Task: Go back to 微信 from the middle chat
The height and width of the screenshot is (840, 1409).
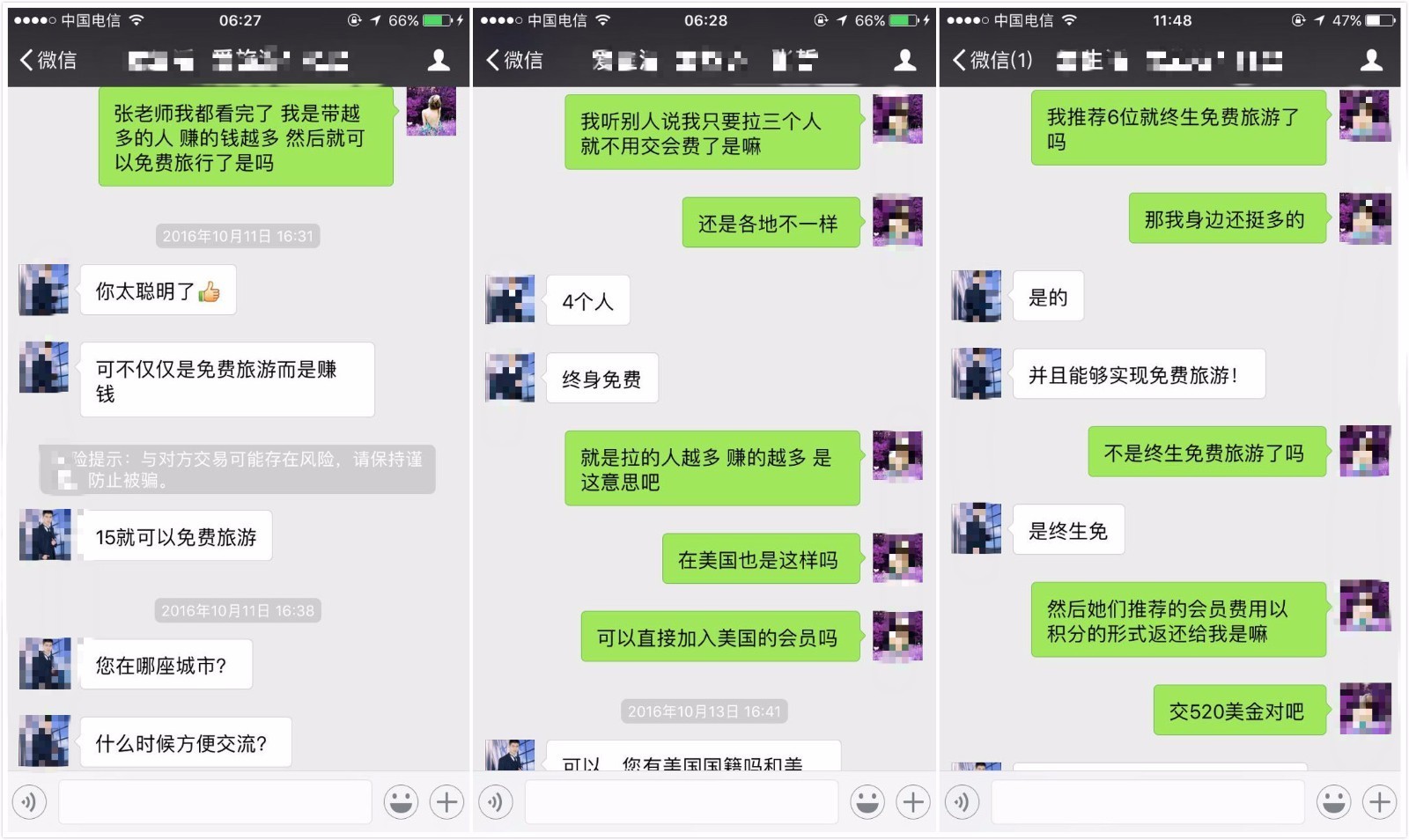Action: 515,60
